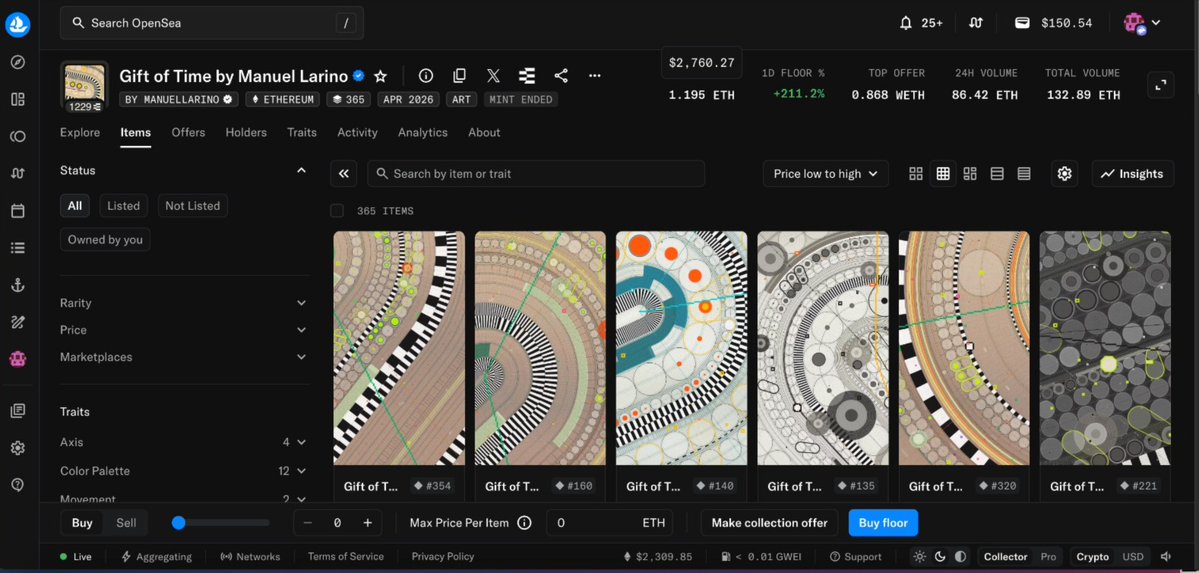This screenshot has height=573, width=1199.
Task: Open the Offers tab
Action: click(x=188, y=132)
